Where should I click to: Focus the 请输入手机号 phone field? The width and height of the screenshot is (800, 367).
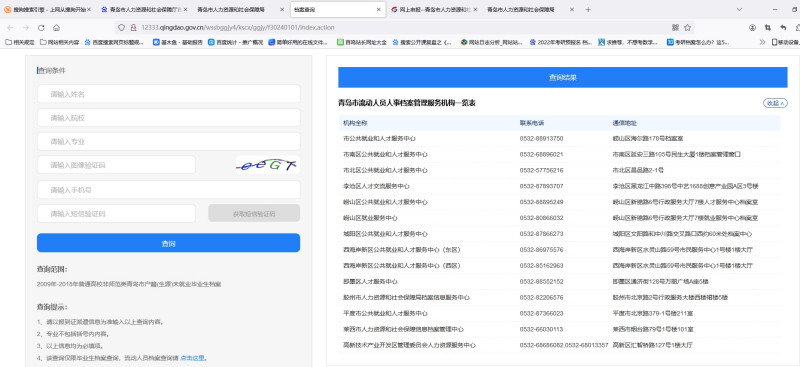168,190
